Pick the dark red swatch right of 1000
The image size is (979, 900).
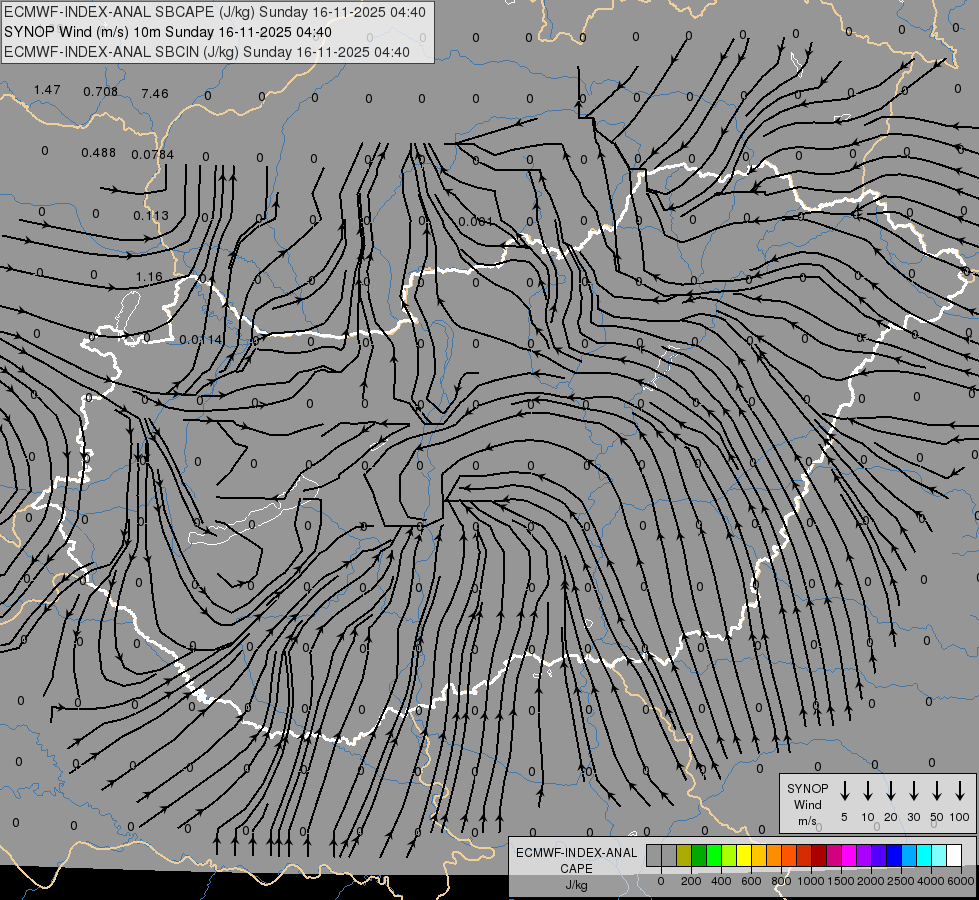coord(819,856)
